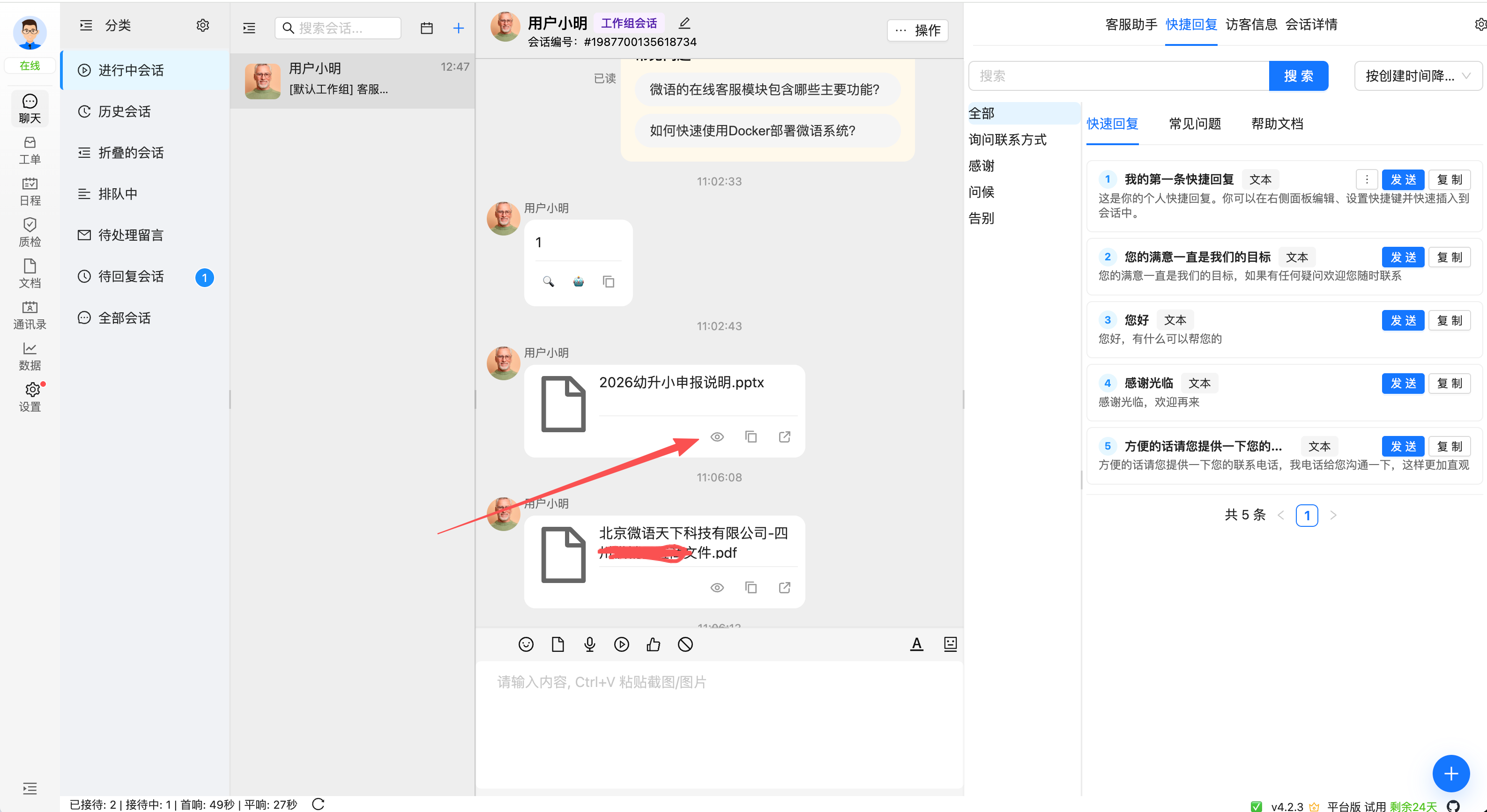Viewport: 1487px width, 812px height.
Task: Collapse the conversation list toggle icon
Action: [x=249, y=28]
